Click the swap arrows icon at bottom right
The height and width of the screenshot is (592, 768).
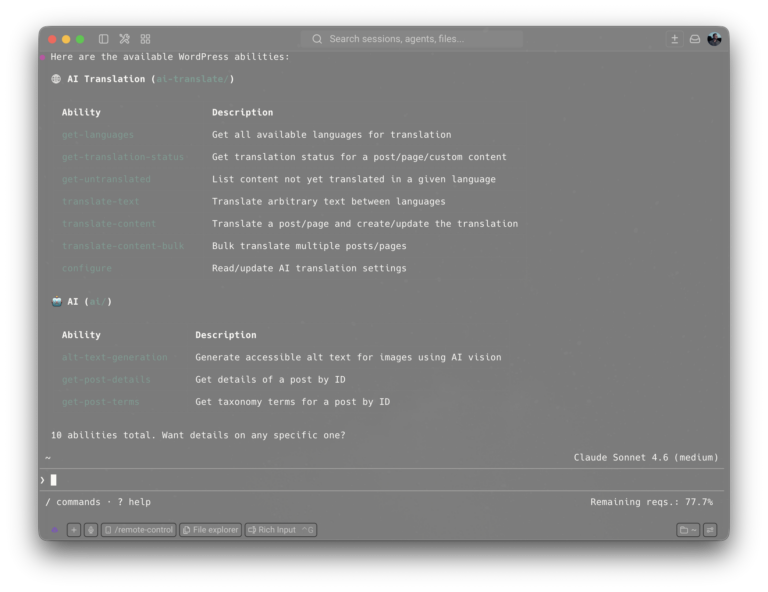click(710, 530)
